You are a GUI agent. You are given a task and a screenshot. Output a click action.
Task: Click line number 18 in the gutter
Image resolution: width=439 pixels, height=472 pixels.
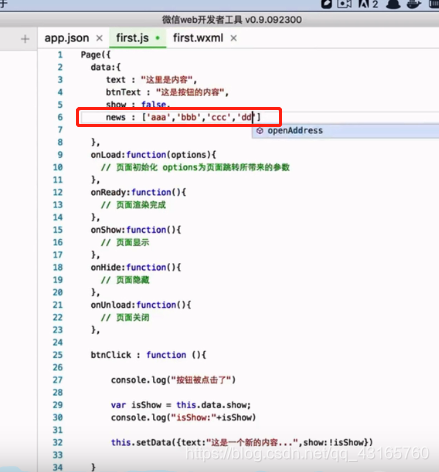(x=58, y=267)
